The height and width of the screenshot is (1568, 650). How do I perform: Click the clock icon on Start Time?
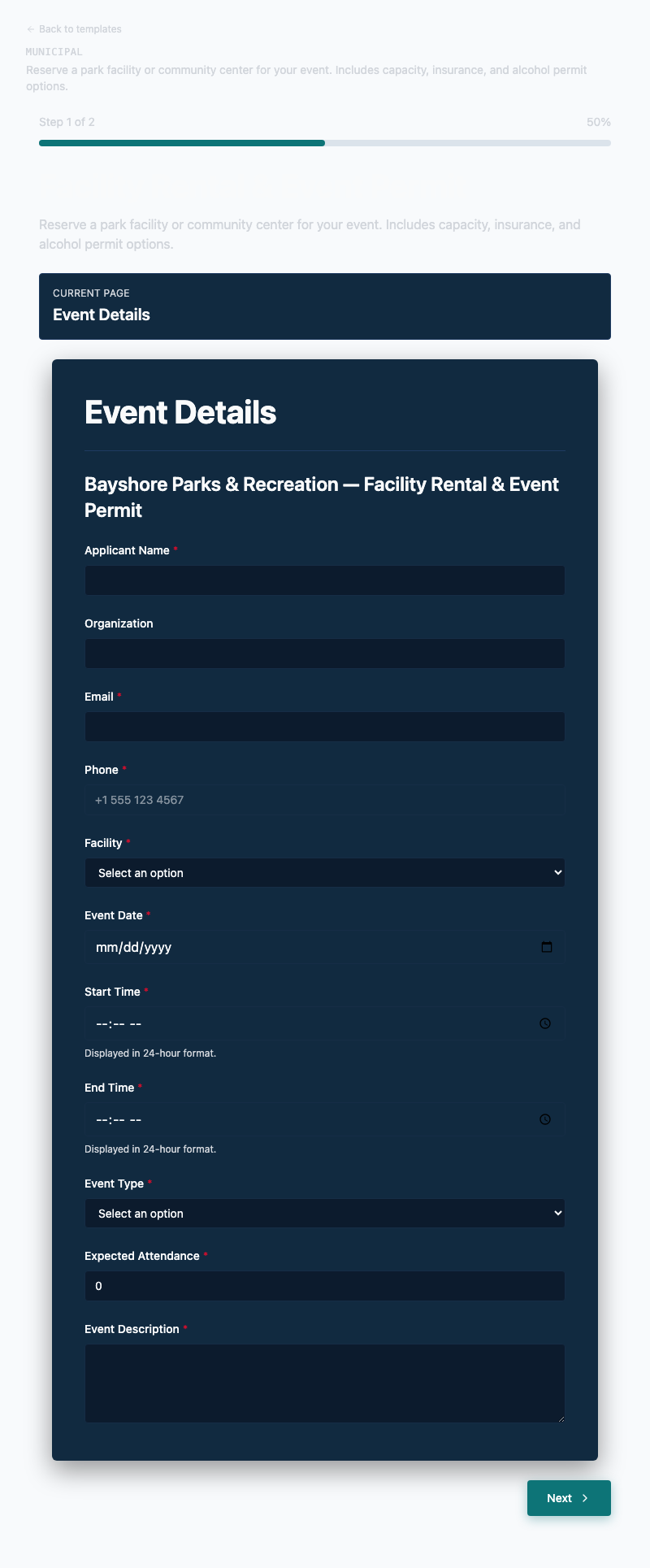[x=544, y=1023]
